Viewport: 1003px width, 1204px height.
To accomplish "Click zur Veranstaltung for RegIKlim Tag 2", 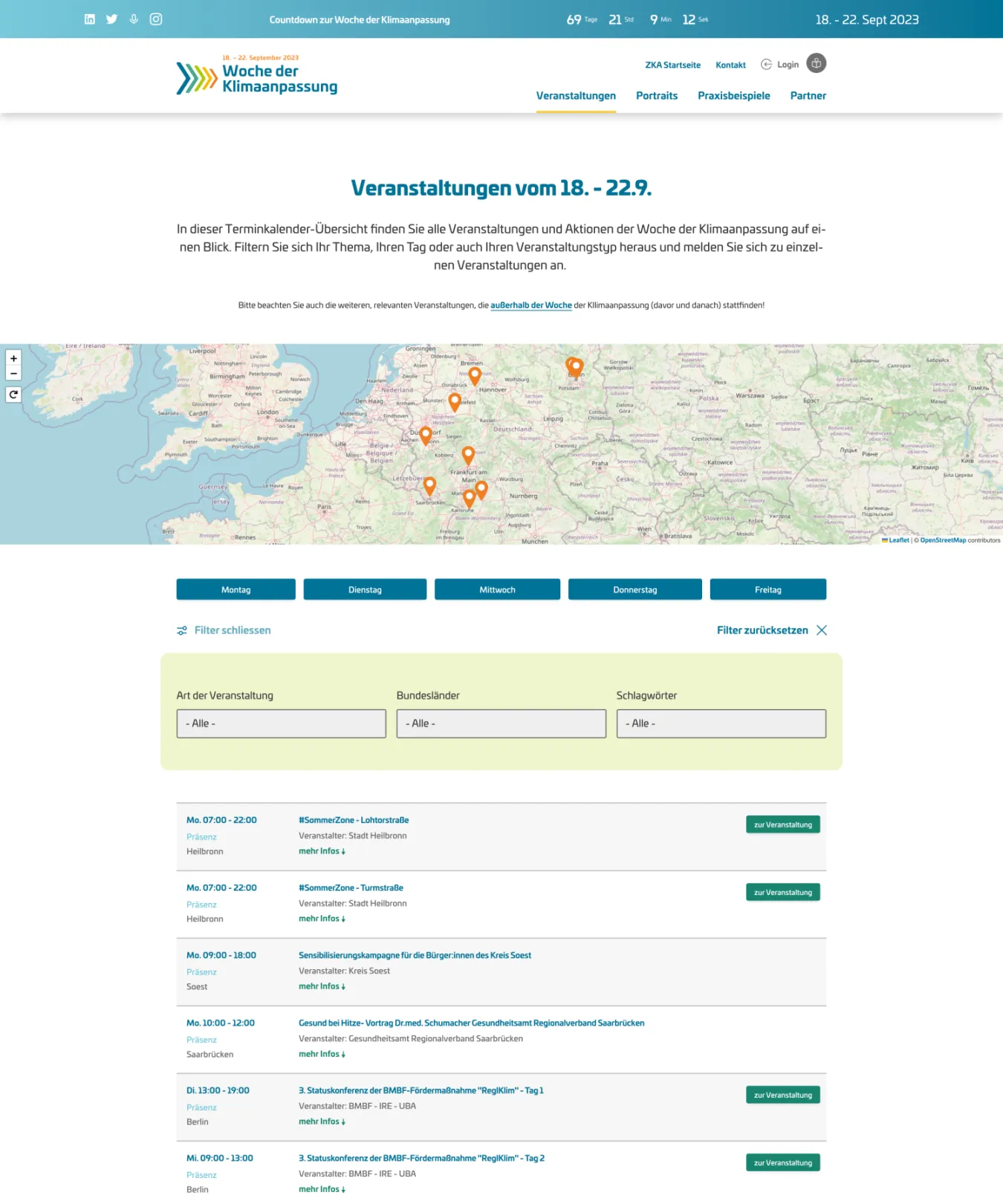I will click(783, 1163).
